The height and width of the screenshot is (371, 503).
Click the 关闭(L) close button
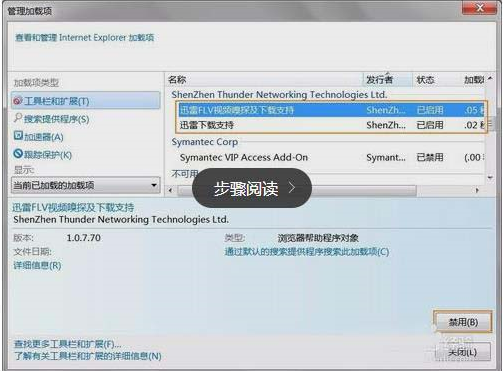463,352
